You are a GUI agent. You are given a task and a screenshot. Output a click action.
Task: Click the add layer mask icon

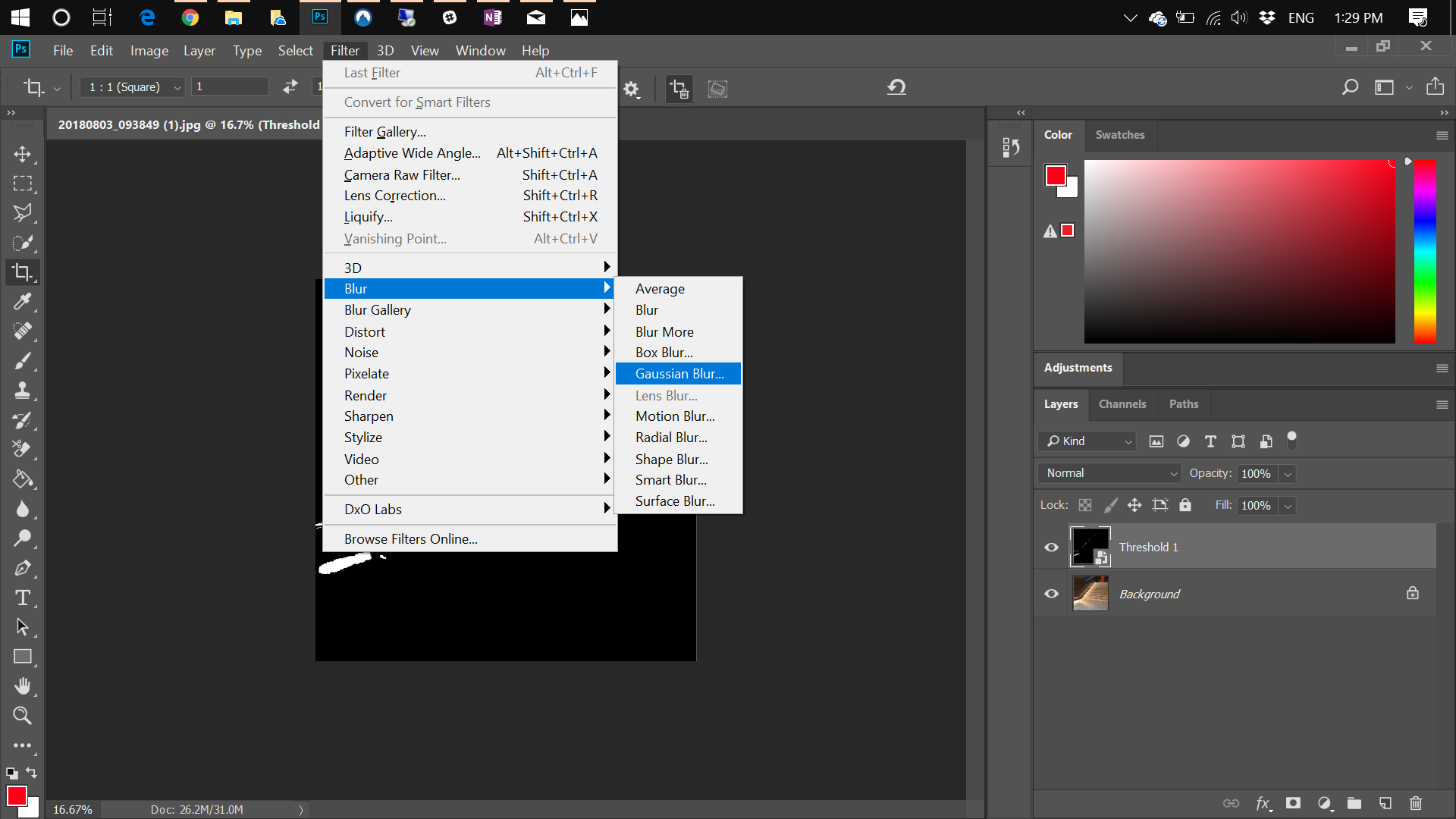click(x=1294, y=803)
